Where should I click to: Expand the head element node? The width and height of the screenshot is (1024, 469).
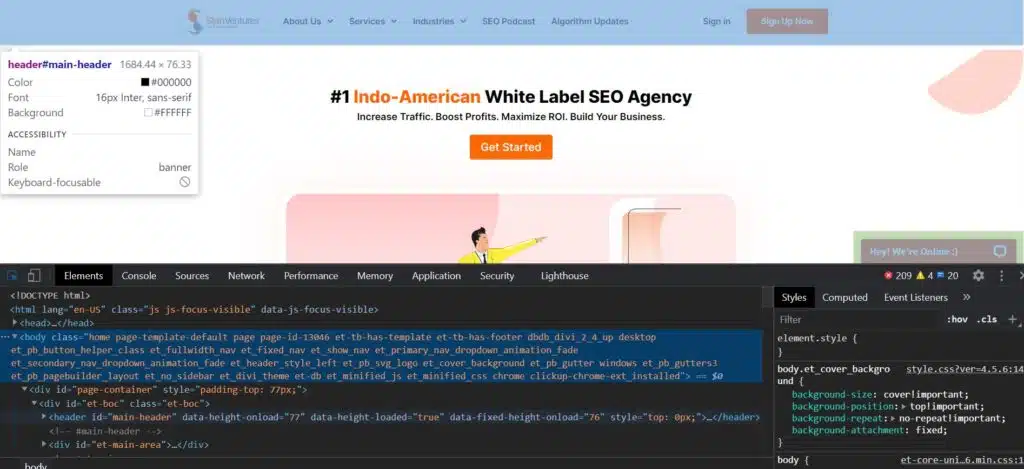pos(15,323)
